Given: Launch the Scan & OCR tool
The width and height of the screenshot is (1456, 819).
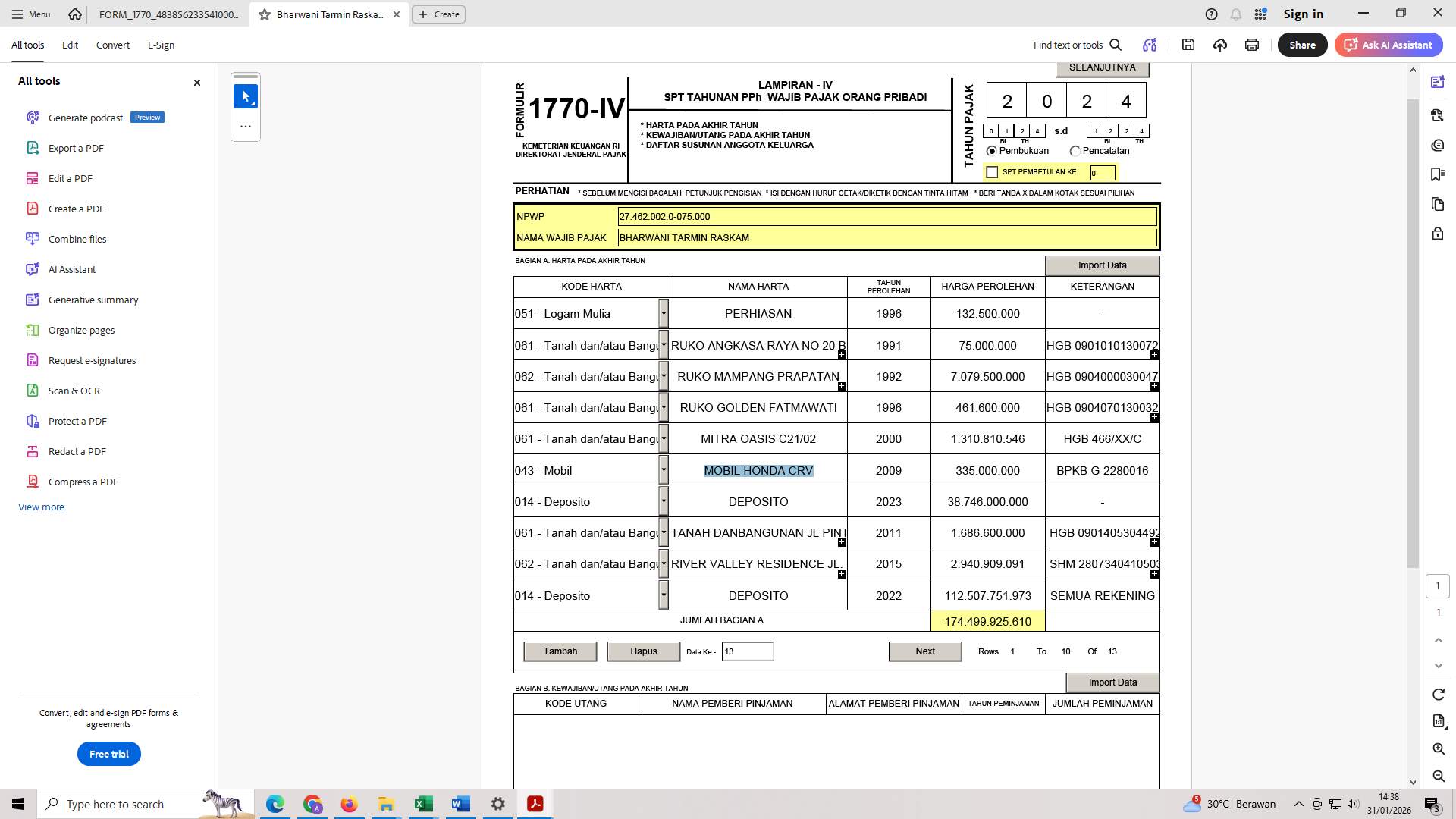Looking at the screenshot, I should pyautogui.click(x=74, y=391).
